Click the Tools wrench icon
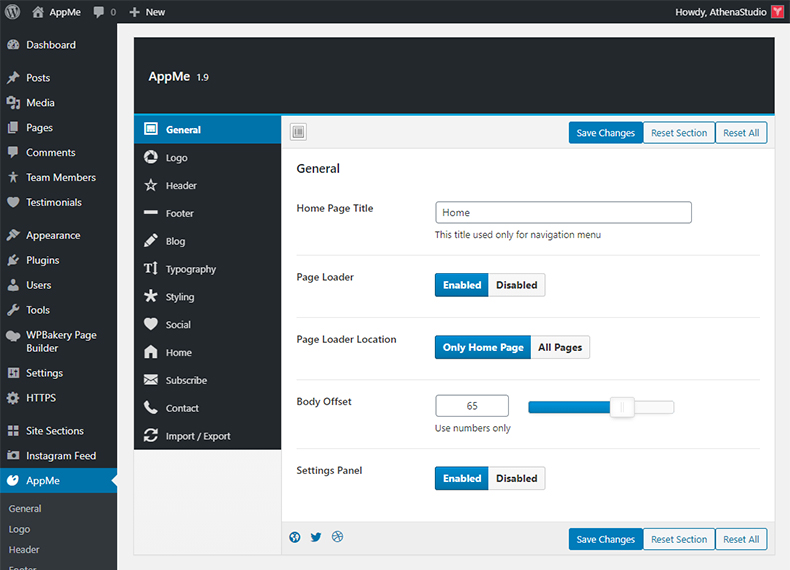790x570 pixels. (13, 310)
